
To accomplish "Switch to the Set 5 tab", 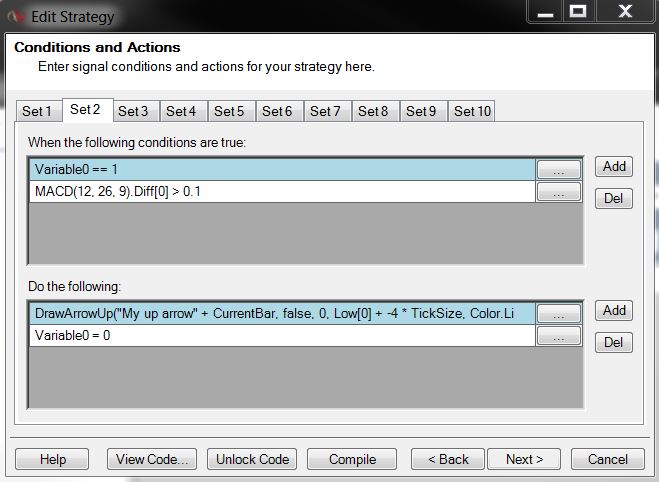I will tap(232, 111).
